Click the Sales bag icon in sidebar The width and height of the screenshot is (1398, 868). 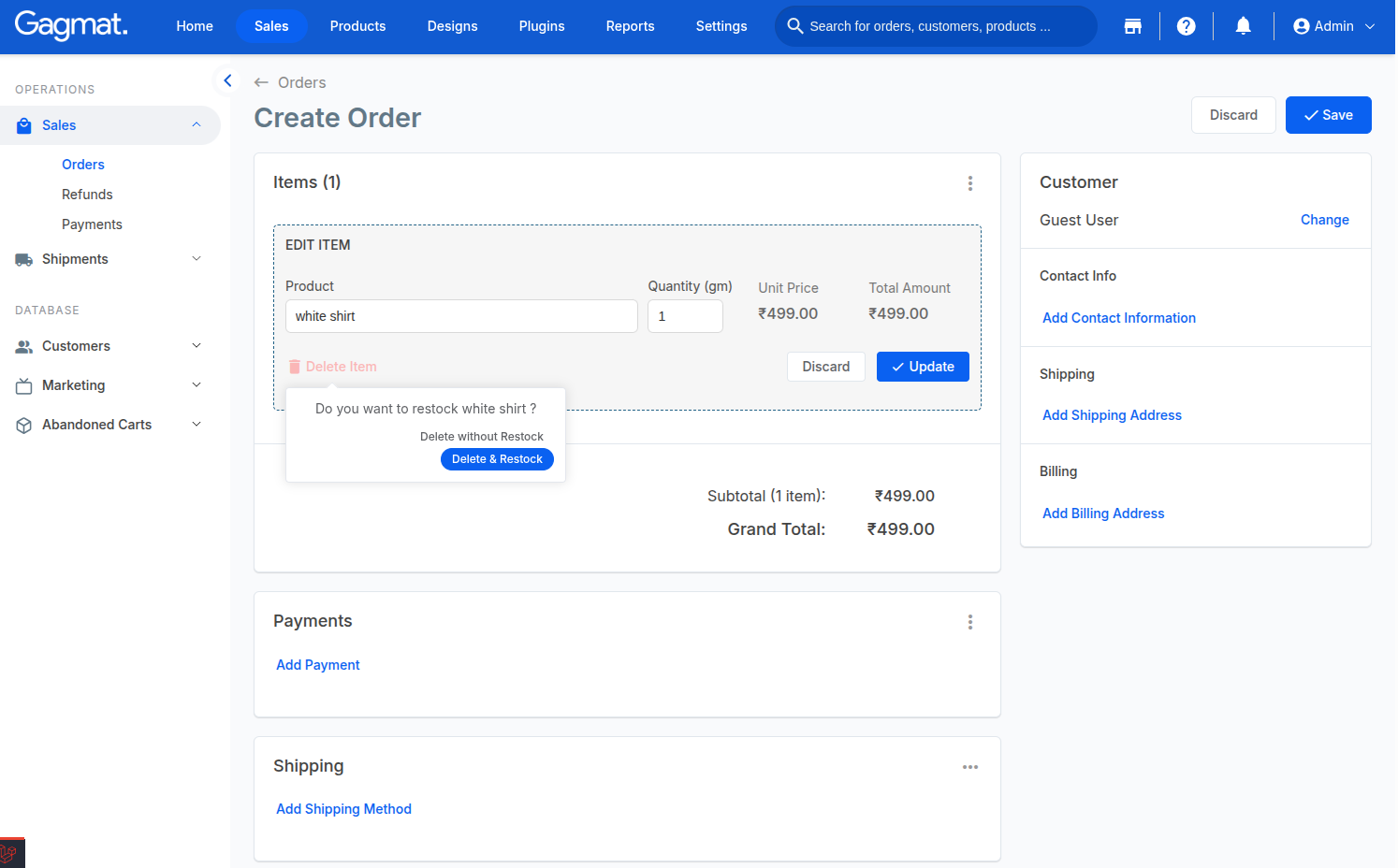click(x=24, y=125)
